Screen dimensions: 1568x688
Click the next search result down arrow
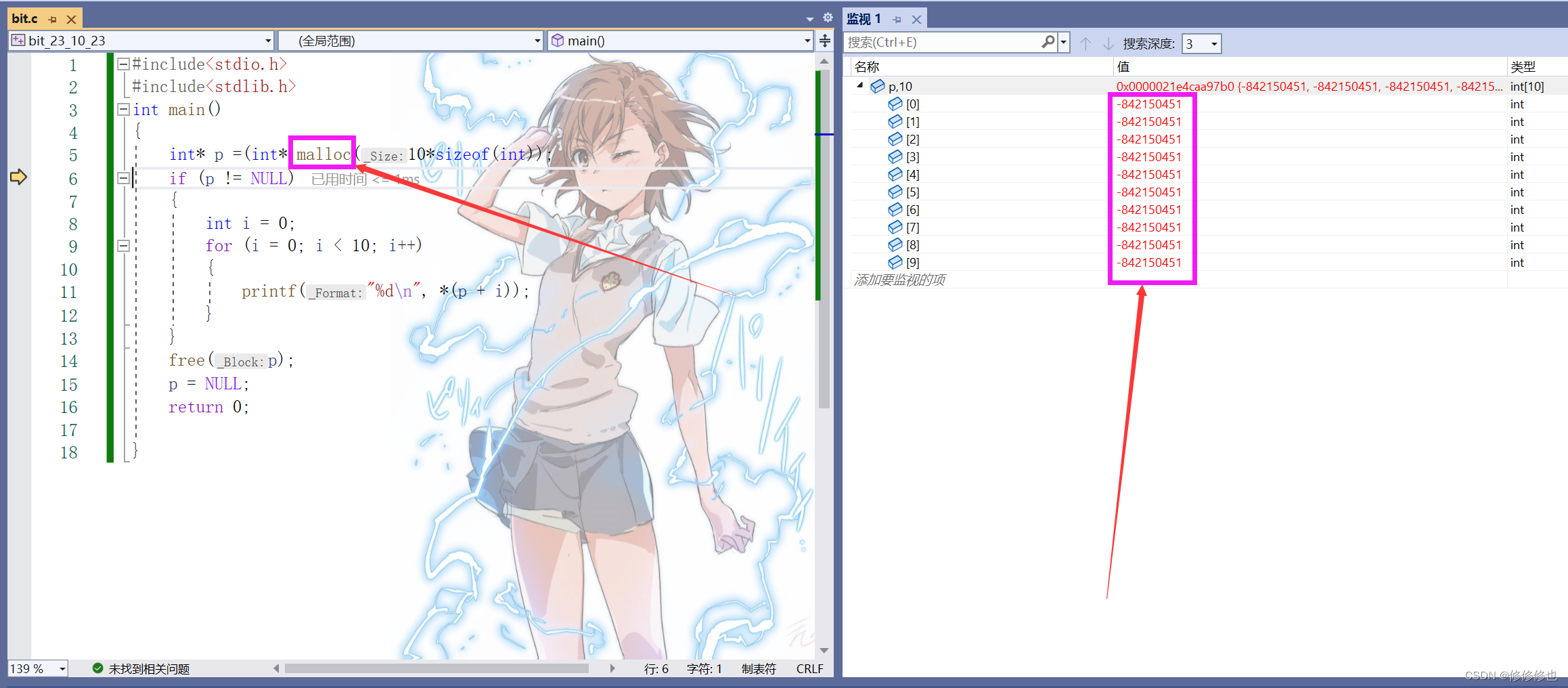[1108, 43]
